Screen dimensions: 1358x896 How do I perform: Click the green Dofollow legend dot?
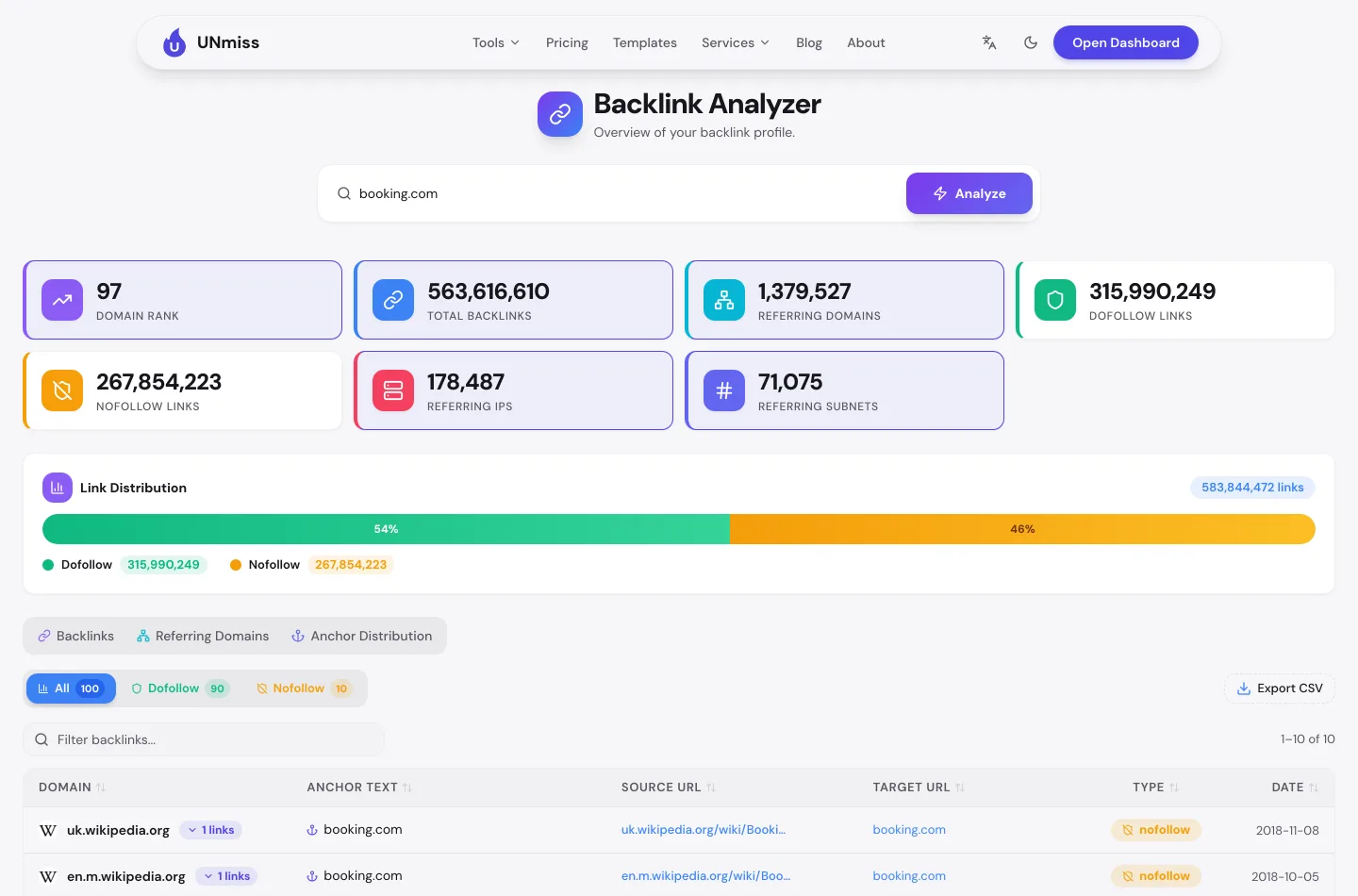(48, 565)
